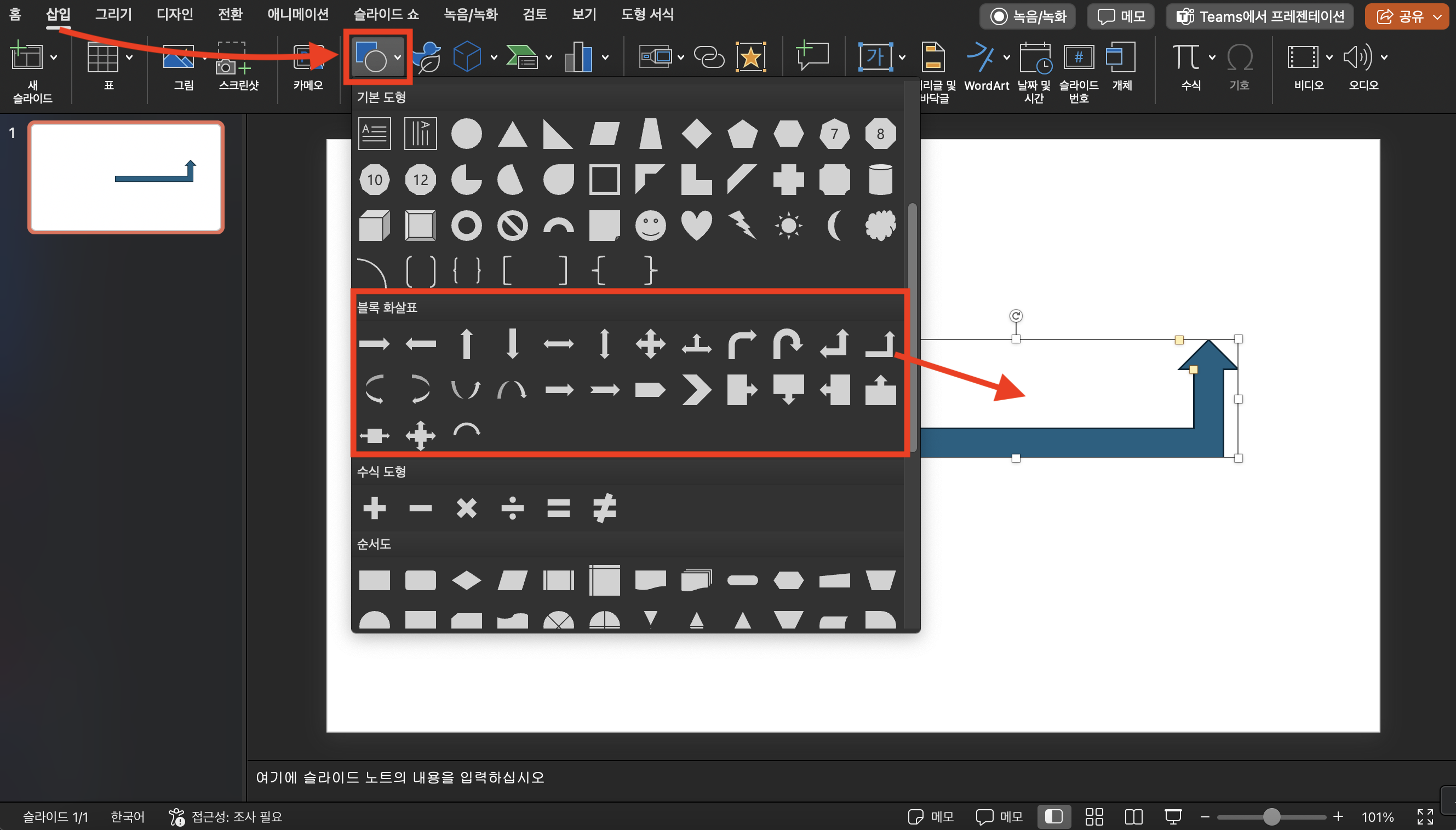Select the quad arrow shape
Image resolution: width=1456 pixels, height=830 pixels.
(x=650, y=344)
